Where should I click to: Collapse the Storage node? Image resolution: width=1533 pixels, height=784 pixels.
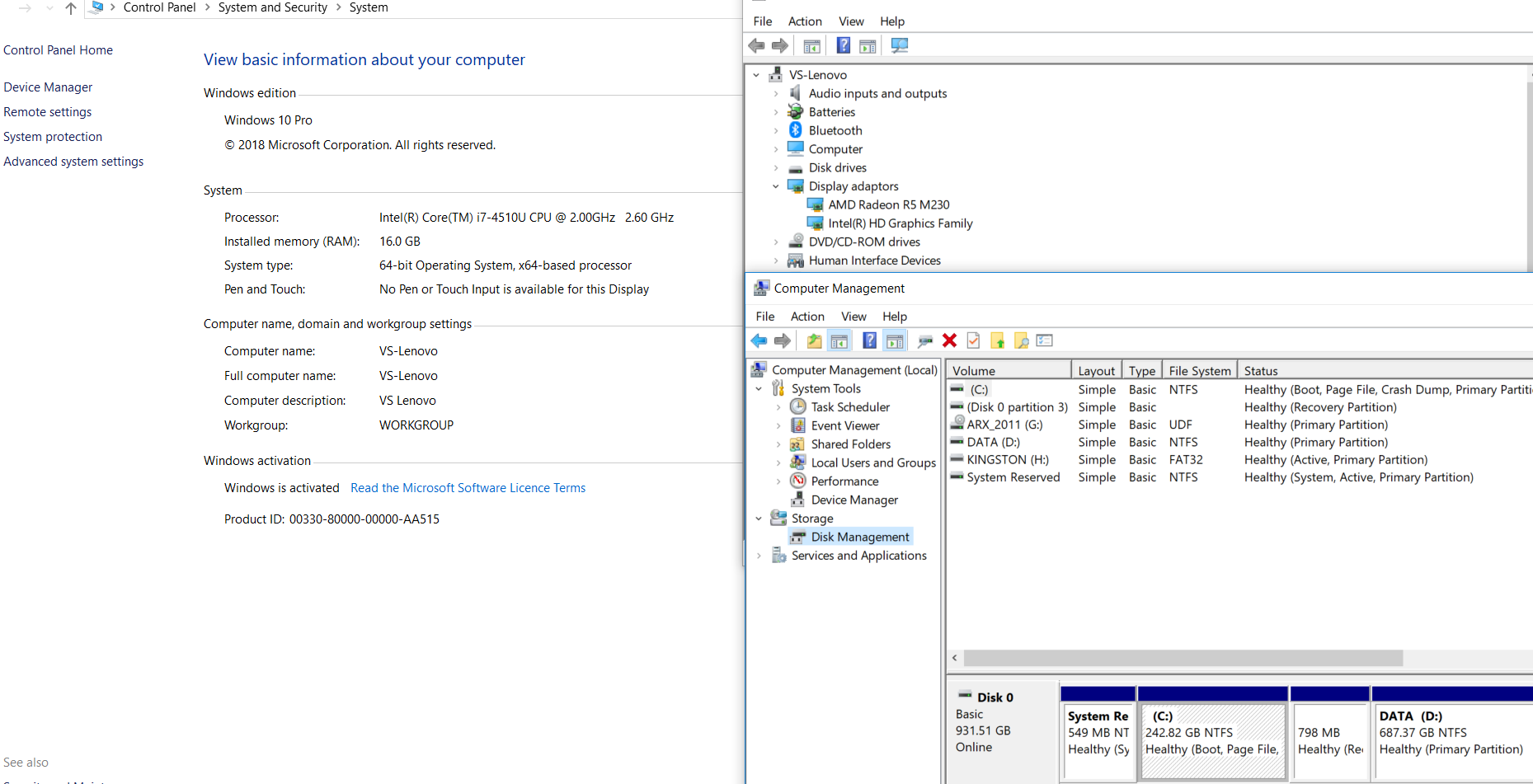pyautogui.click(x=759, y=519)
